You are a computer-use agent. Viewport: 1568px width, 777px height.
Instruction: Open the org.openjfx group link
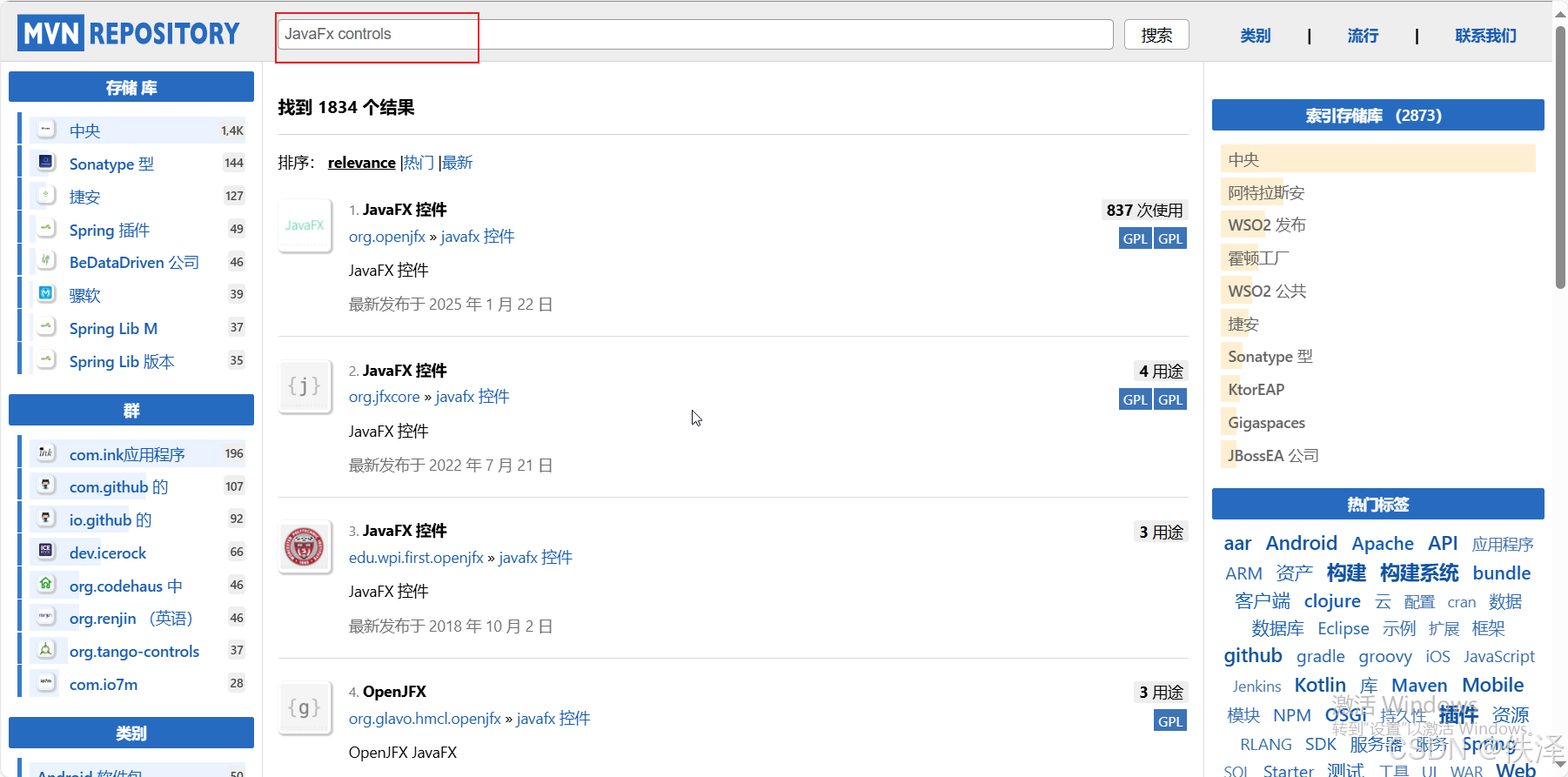387,237
